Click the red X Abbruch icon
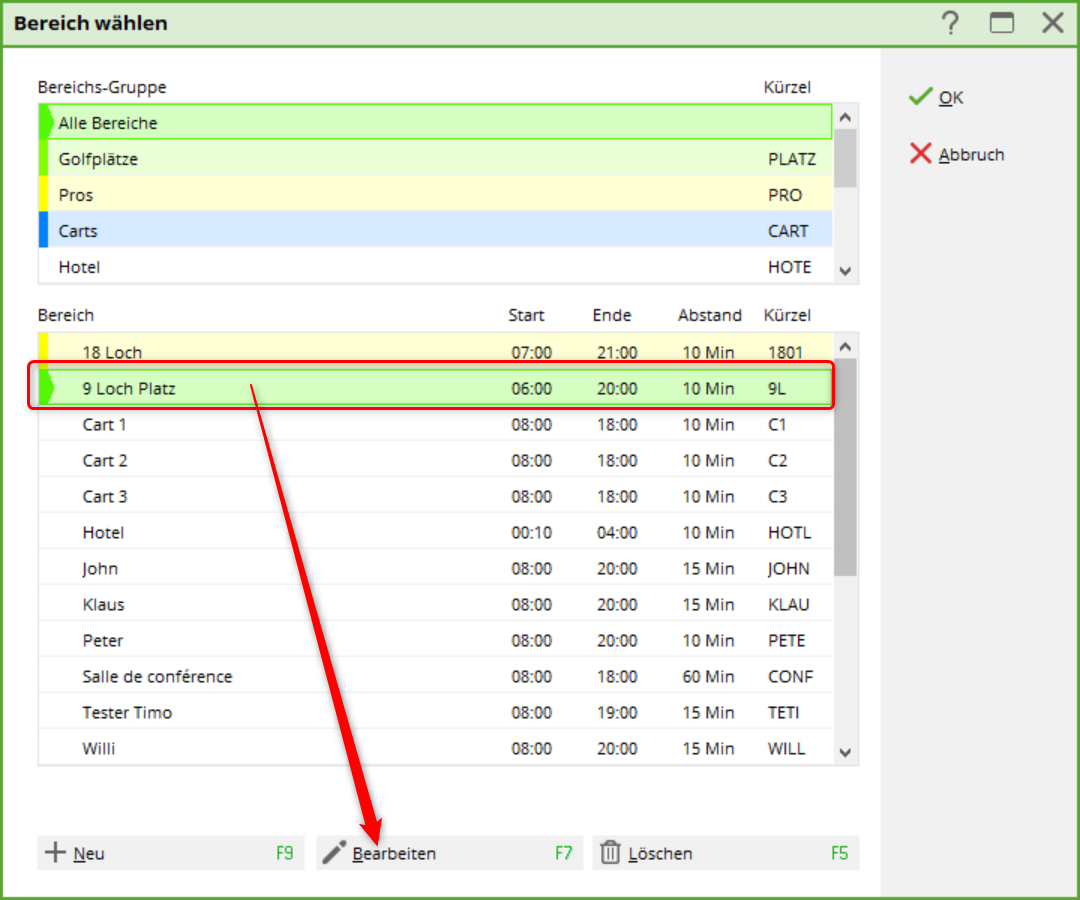 tap(920, 154)
